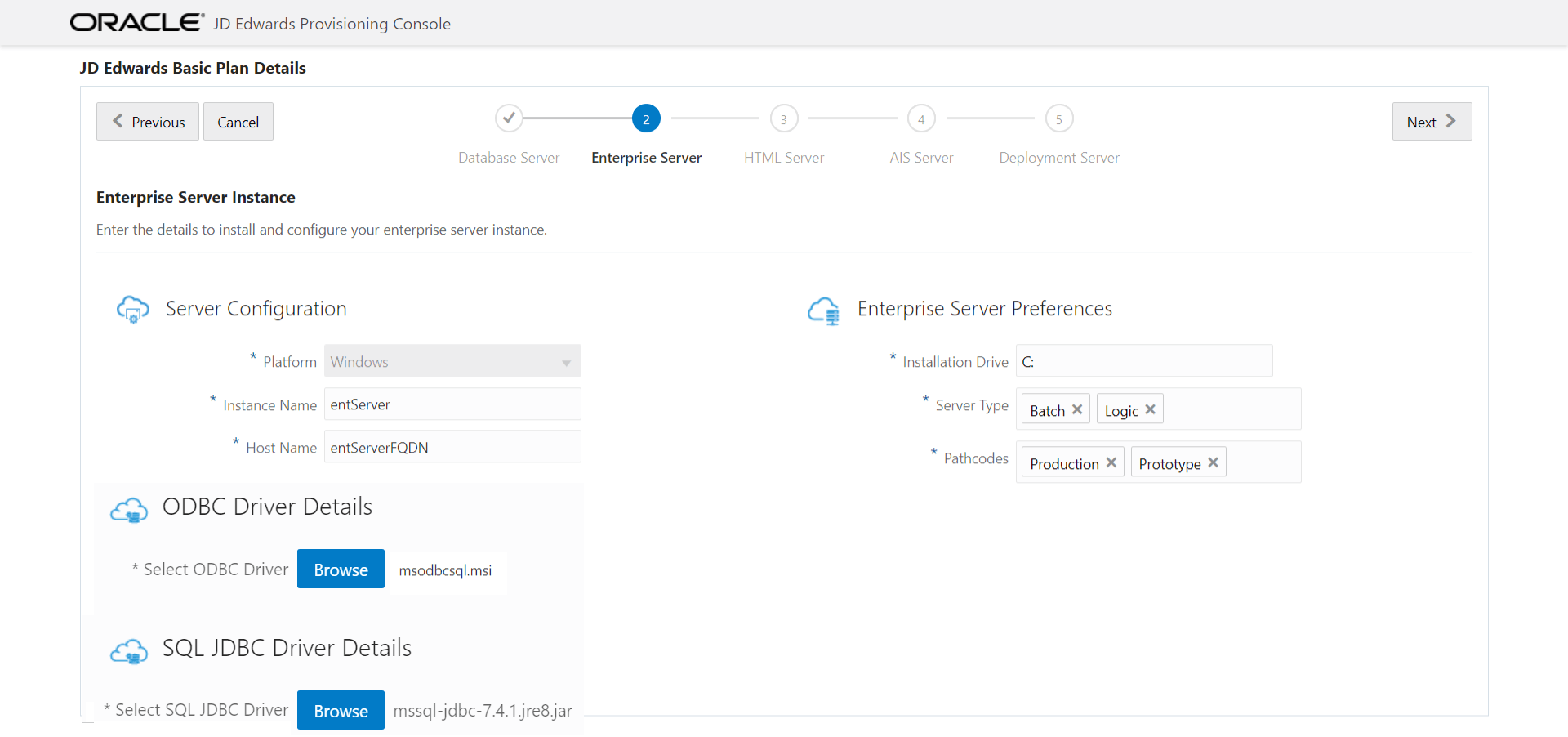This screenshot has height=737, width=1568.
Task: Jump to the AIS Server step
Action: click(921, 118)
